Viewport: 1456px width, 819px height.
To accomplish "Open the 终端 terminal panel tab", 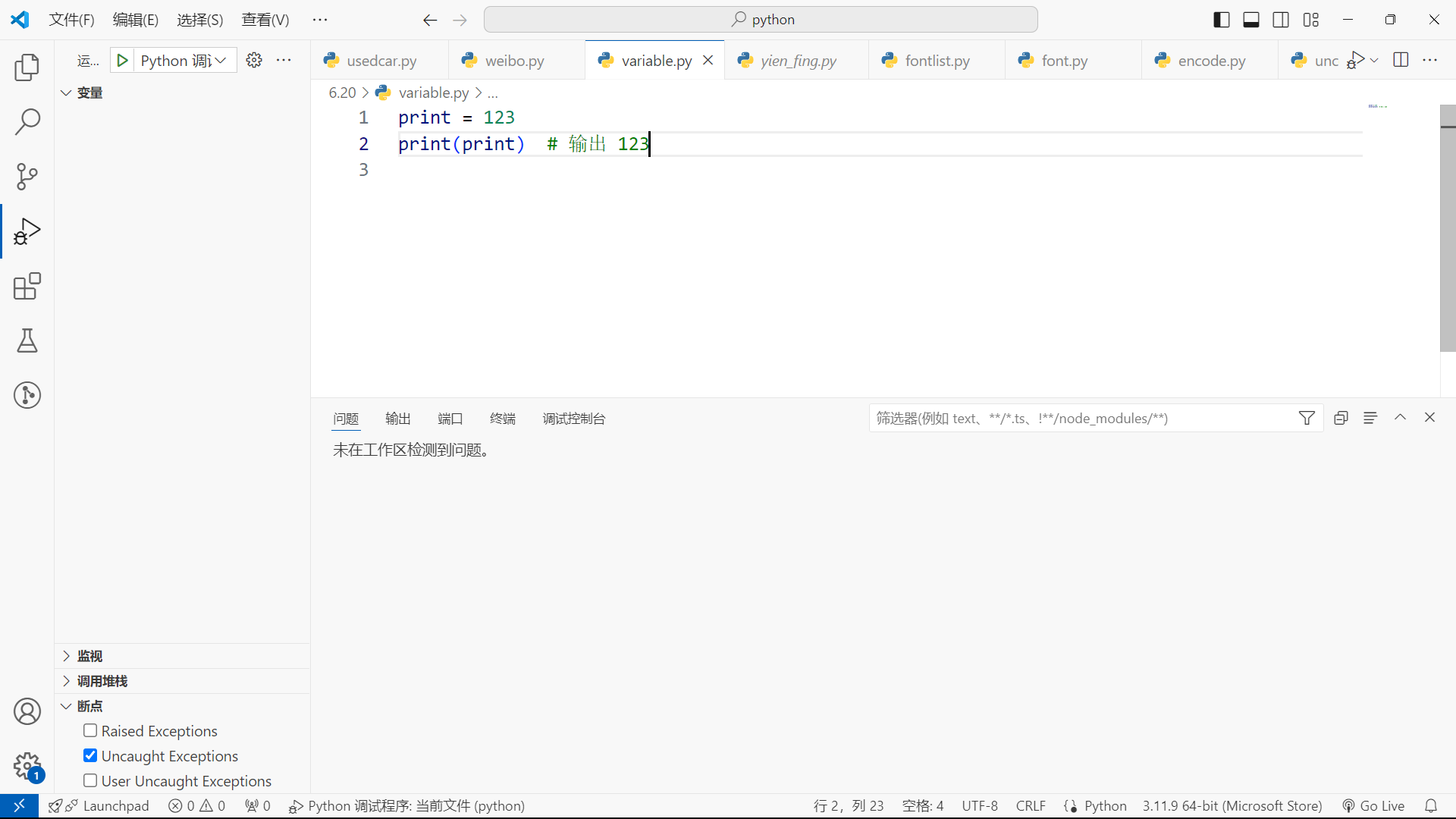I will tap(502, 419).
